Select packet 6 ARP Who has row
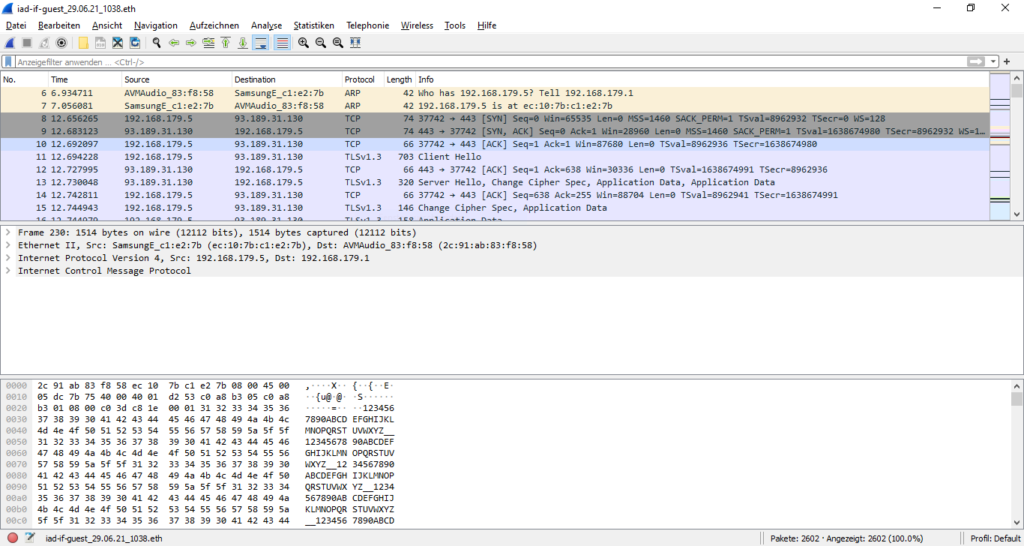 click(495, 93)
